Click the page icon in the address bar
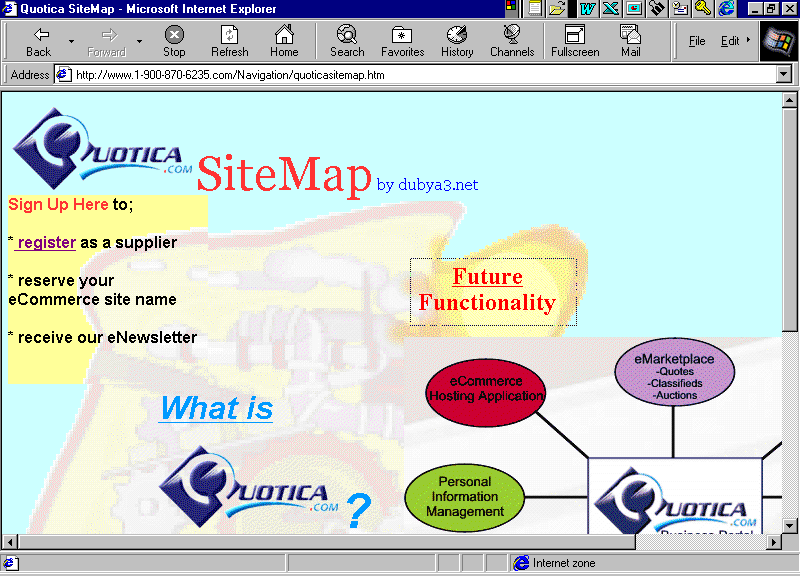This screenshot has height=576, width=800. coord(63,74)
